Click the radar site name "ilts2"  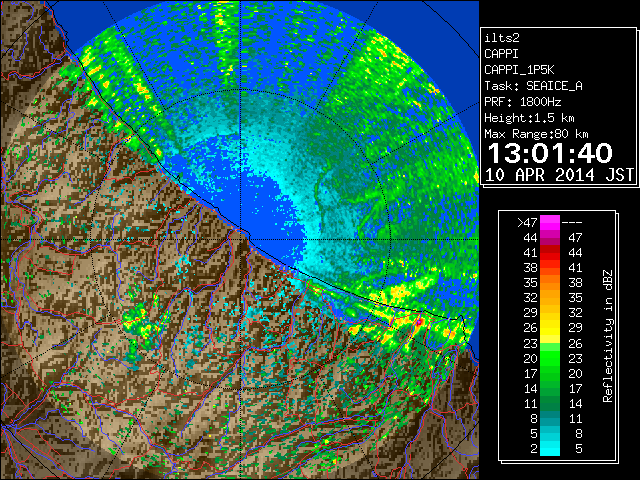[502, 38]
